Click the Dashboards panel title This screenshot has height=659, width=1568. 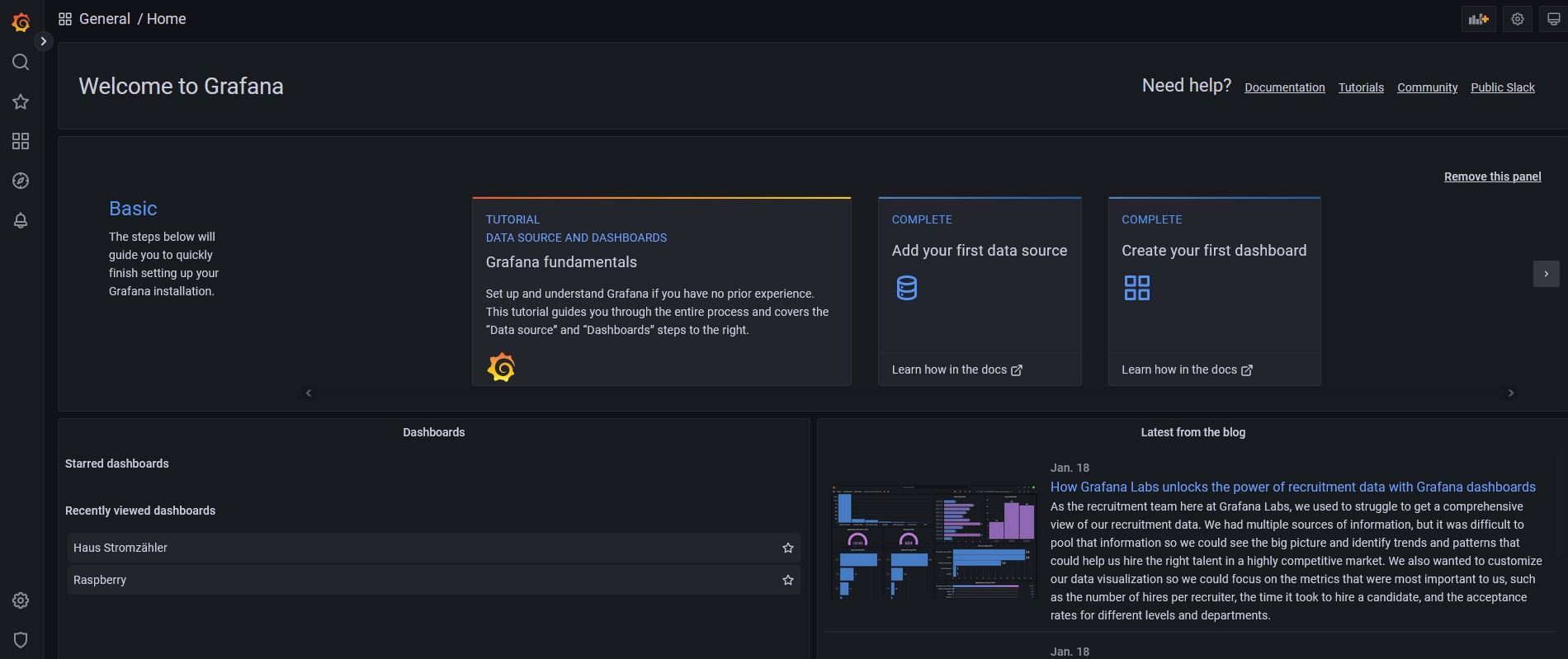tap(434, 432)
